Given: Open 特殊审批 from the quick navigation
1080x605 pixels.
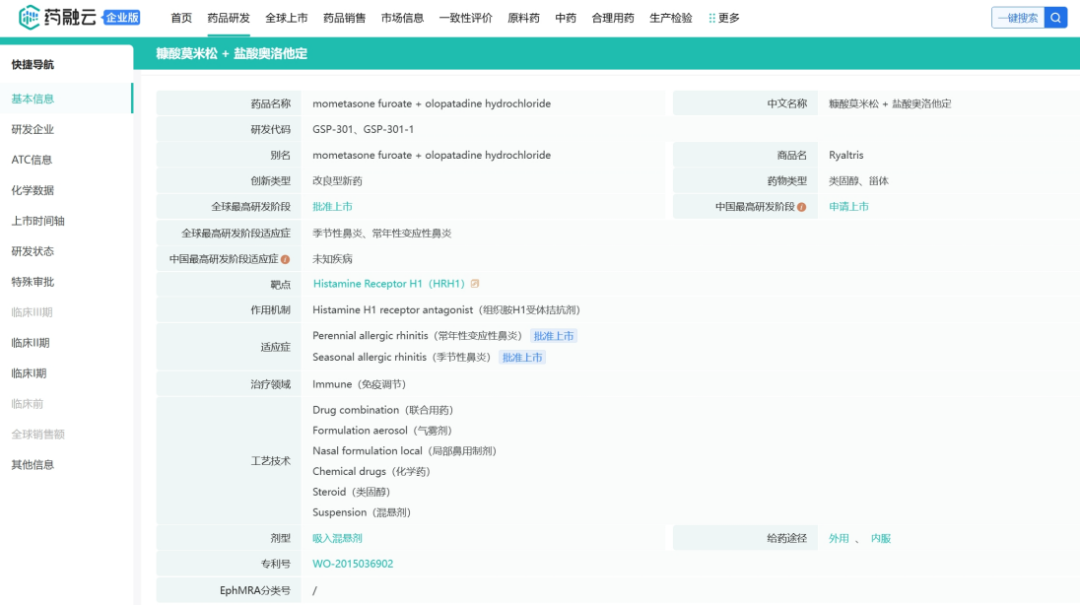Looking at the screenshot, I should click(x=33, y=282).
